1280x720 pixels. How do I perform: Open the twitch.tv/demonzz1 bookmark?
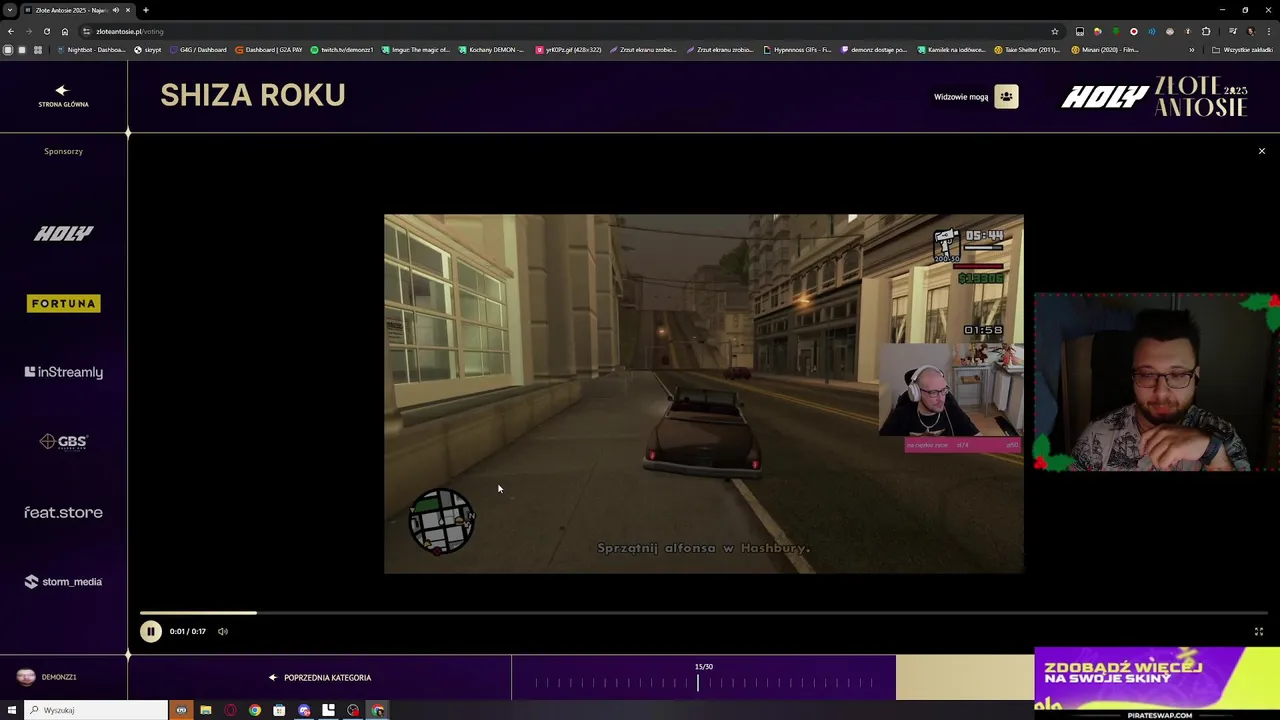tap(342, 49)
